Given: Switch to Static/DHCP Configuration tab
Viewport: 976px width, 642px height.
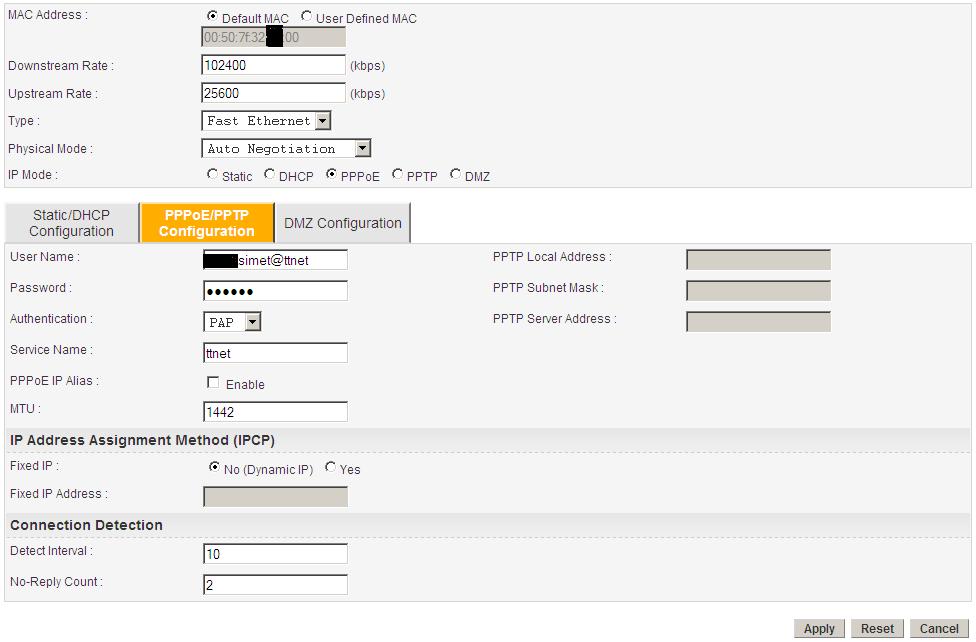Looking at the screenshot, I should tap(71, 223).
